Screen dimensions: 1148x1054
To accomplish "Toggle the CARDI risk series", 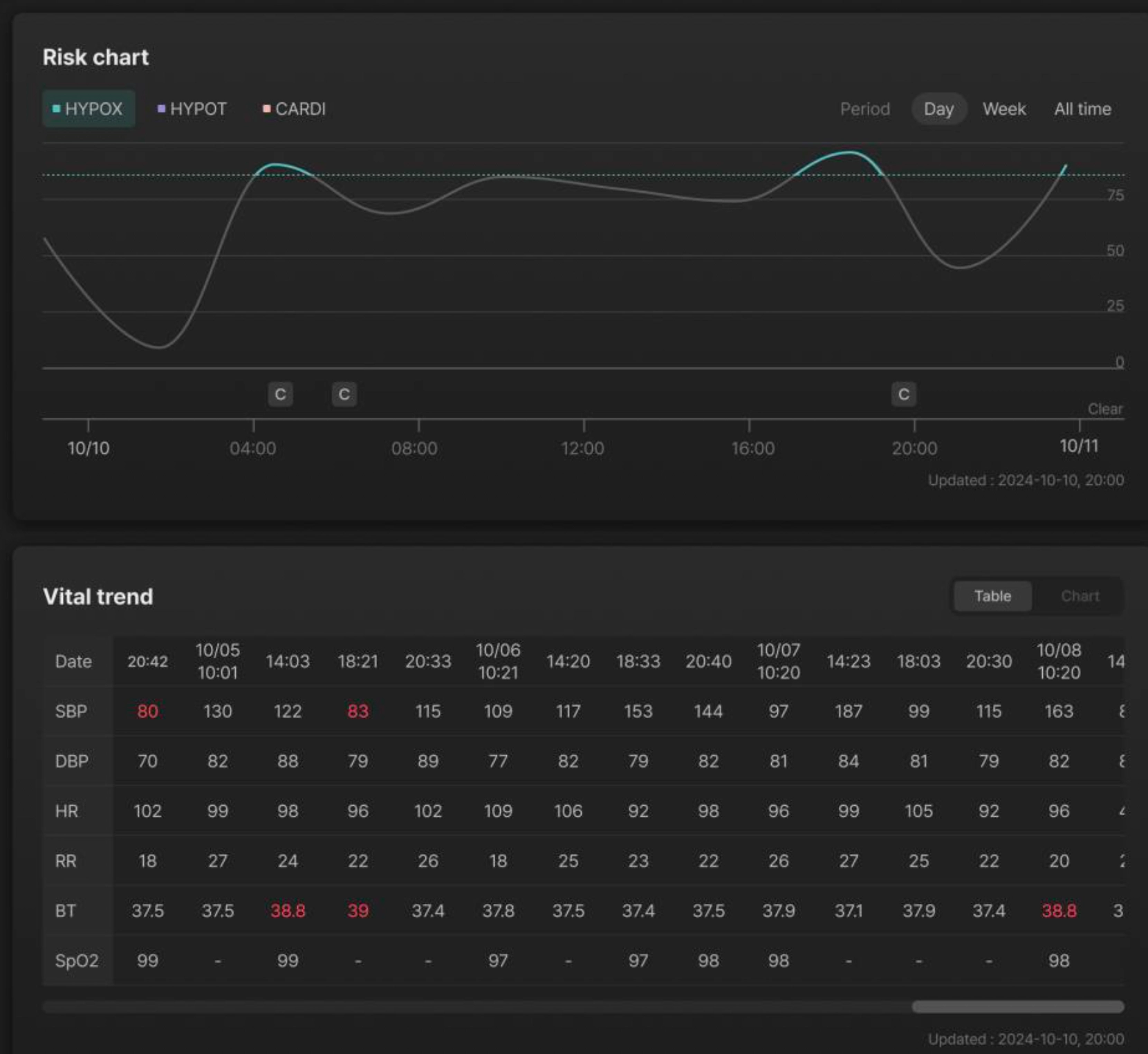I will (295, 109).
